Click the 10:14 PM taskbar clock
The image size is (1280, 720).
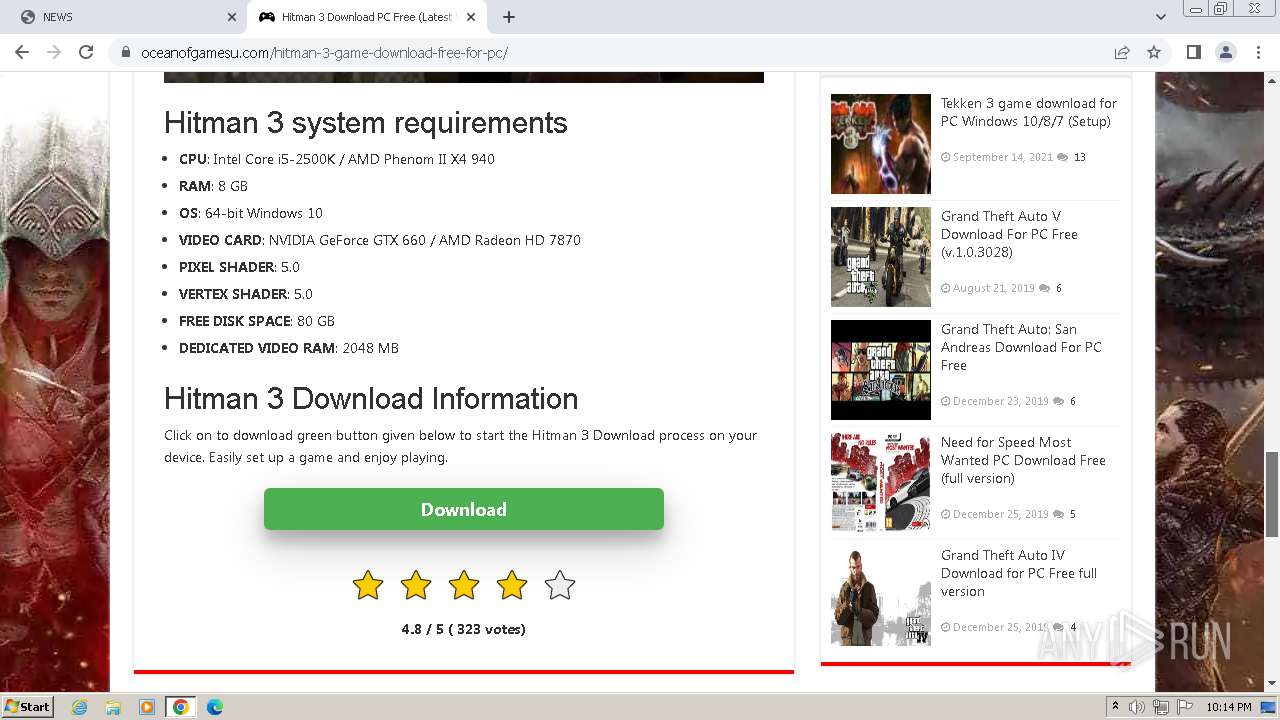pyautogui.click(x=1228, y=707)
